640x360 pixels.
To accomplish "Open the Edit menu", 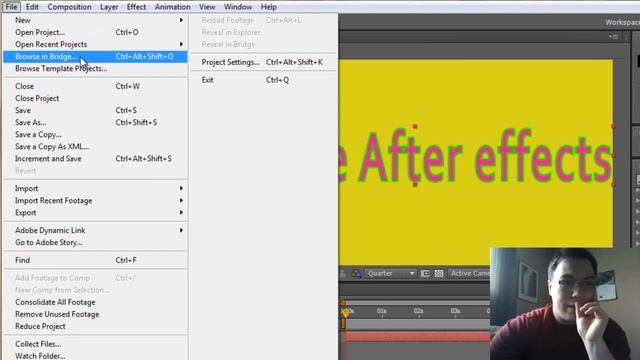I will point(32,7).
